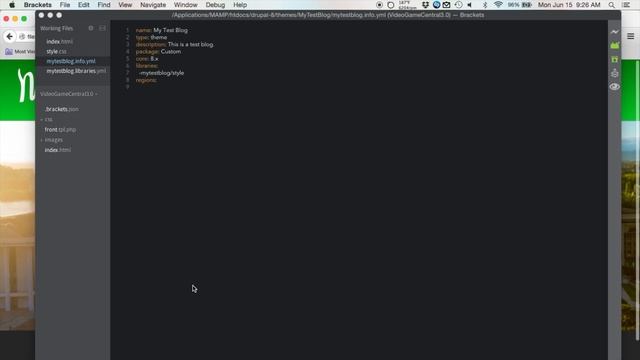Open Spotlight search magnifier
The width and height of the screenshot is (640, 360).
tap(611, 5)
